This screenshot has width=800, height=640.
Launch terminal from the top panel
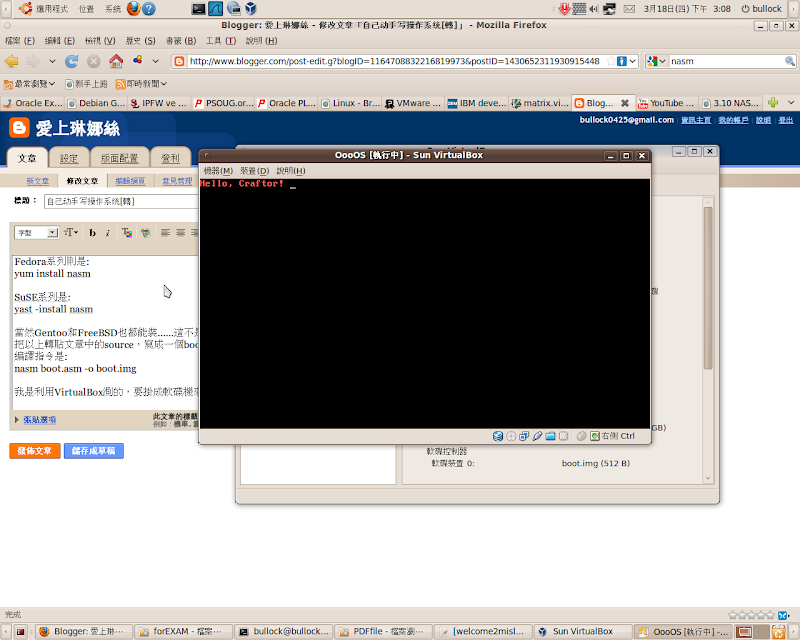point(198,9)
